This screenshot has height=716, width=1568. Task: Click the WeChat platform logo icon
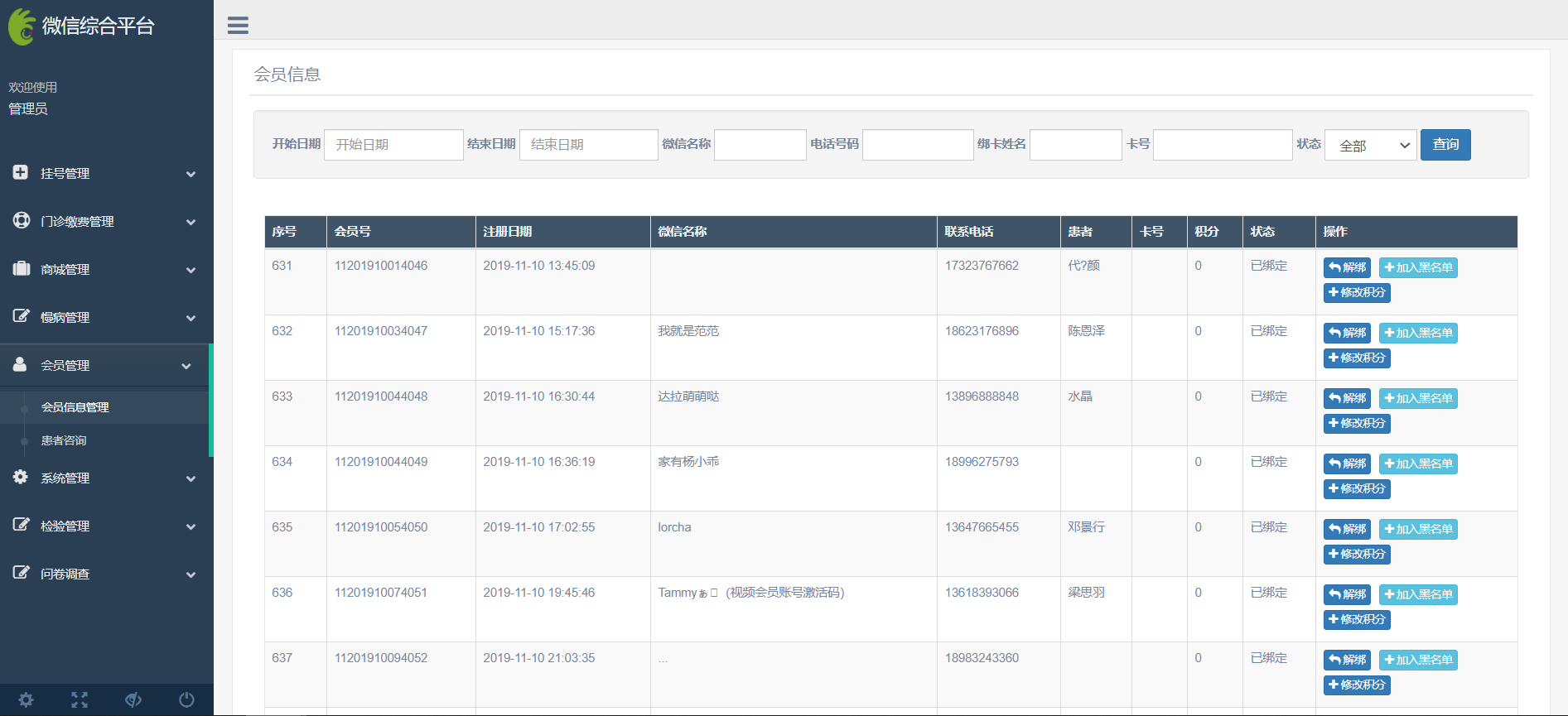22,26
